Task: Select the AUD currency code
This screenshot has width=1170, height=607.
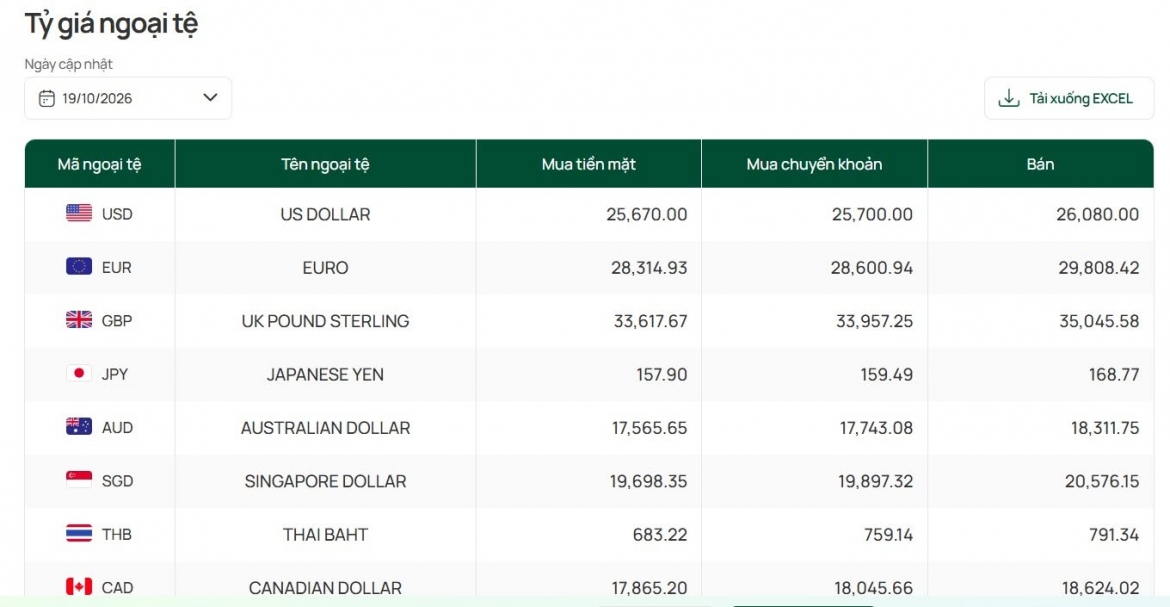Action: tap(117, 428)
